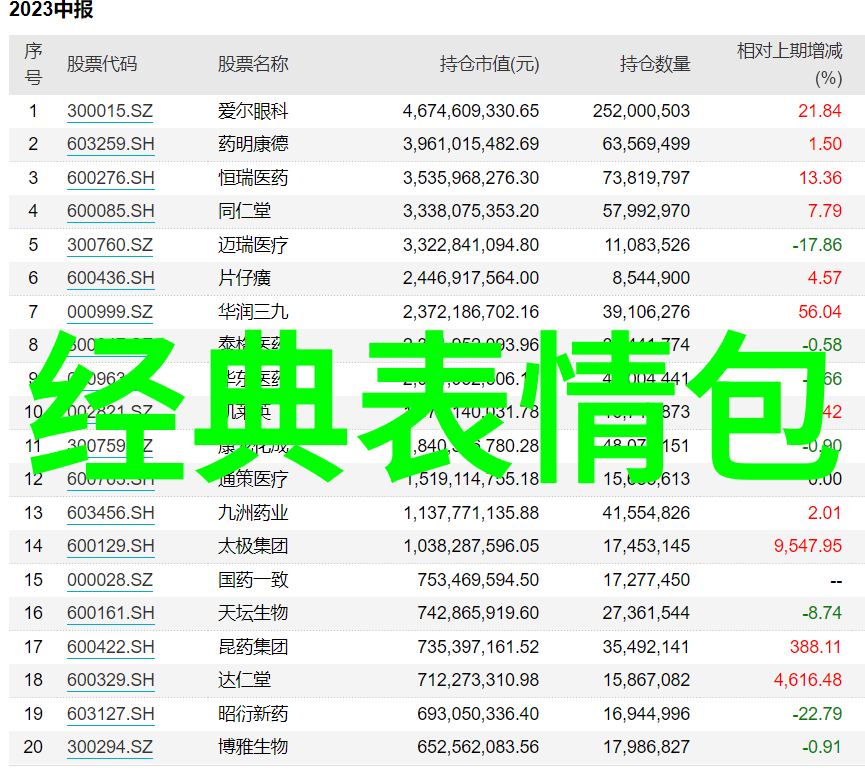This screenshot has height=776, width=865.
Task: Follow the 300294.SZ stock link
Action: pyautogui.click(x=110, y=747)
